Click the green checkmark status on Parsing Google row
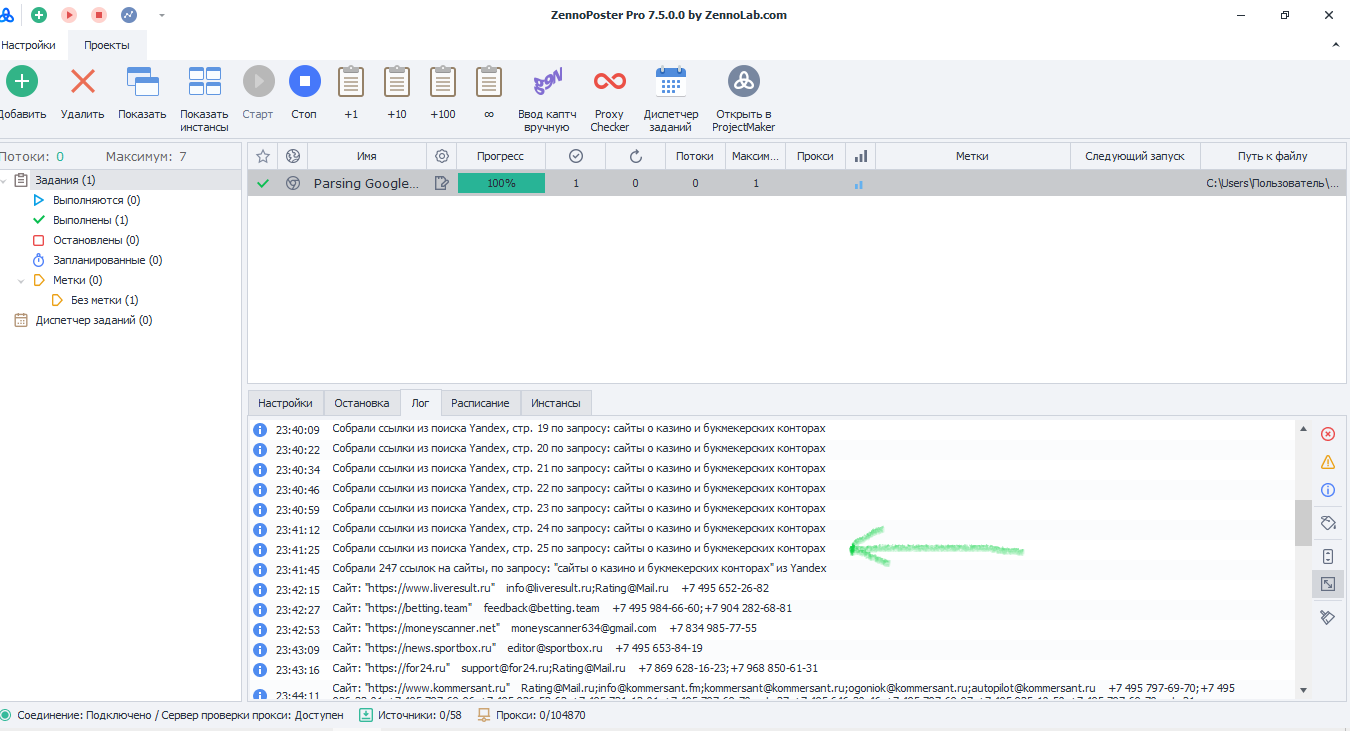1350x731 pixels. tap(263, 183)
